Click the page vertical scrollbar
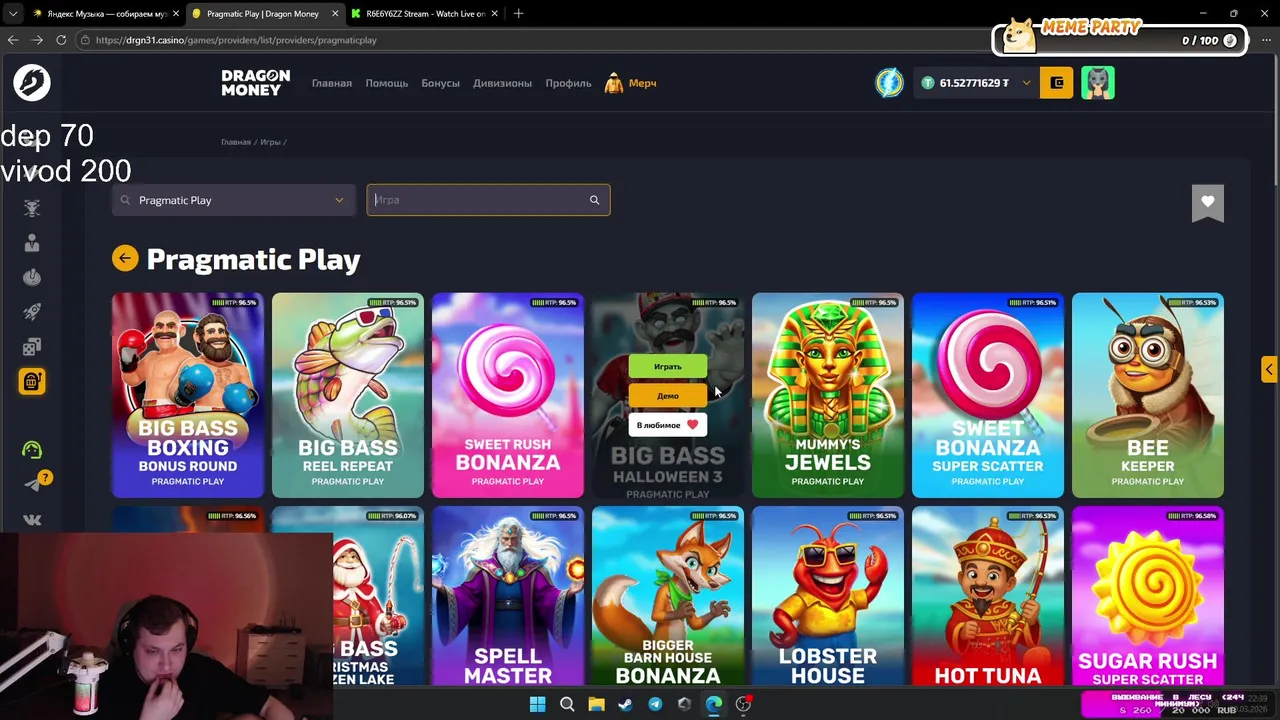This screenshot has width=1280, height=720. pos(1274,120)
